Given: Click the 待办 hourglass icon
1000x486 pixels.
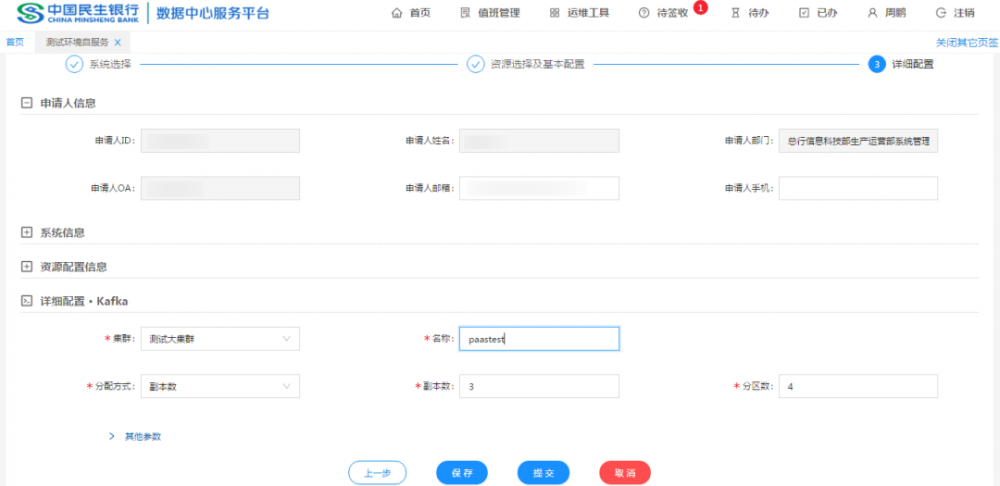Looking at the screenshot, I should pyautogui.click(x=736, y=13).
